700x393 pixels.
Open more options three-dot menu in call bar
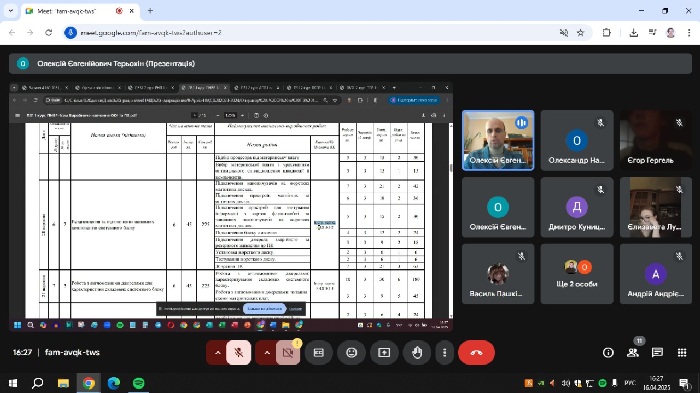[x=444, y=352]
